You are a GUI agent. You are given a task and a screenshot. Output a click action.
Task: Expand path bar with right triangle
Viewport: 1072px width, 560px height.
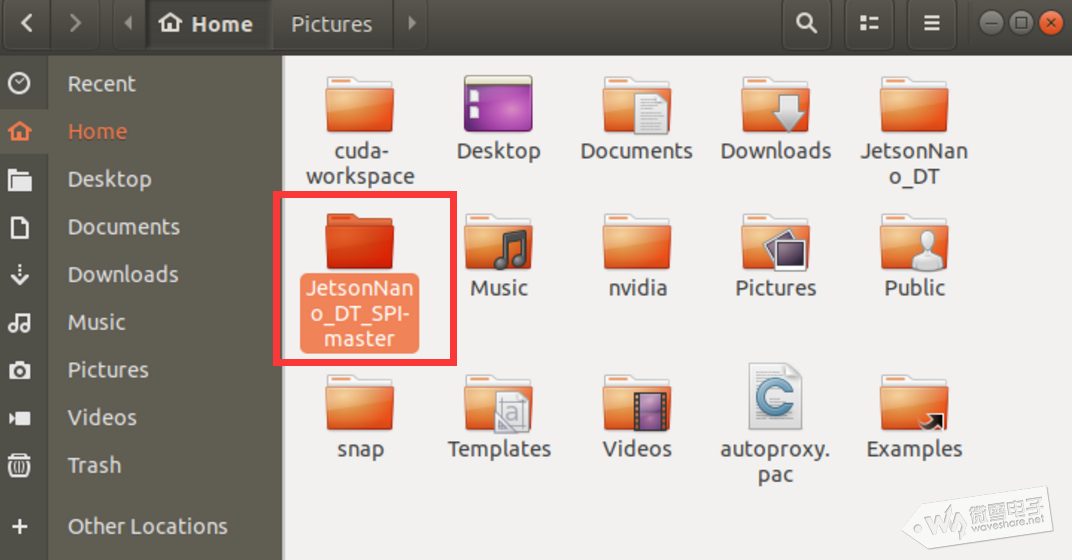point(411,24)
